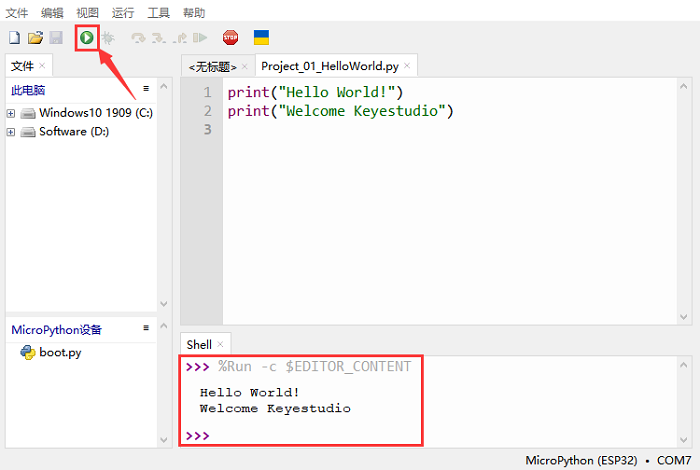The width and height of the screenshot is (700, 470).
Task: Click the Resume debugging icon
Action: [201, 38]
